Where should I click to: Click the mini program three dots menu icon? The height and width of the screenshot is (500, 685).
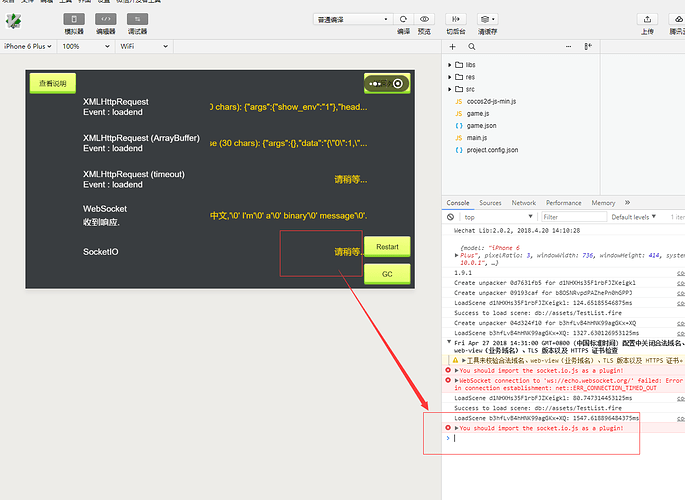click(375, 83)
